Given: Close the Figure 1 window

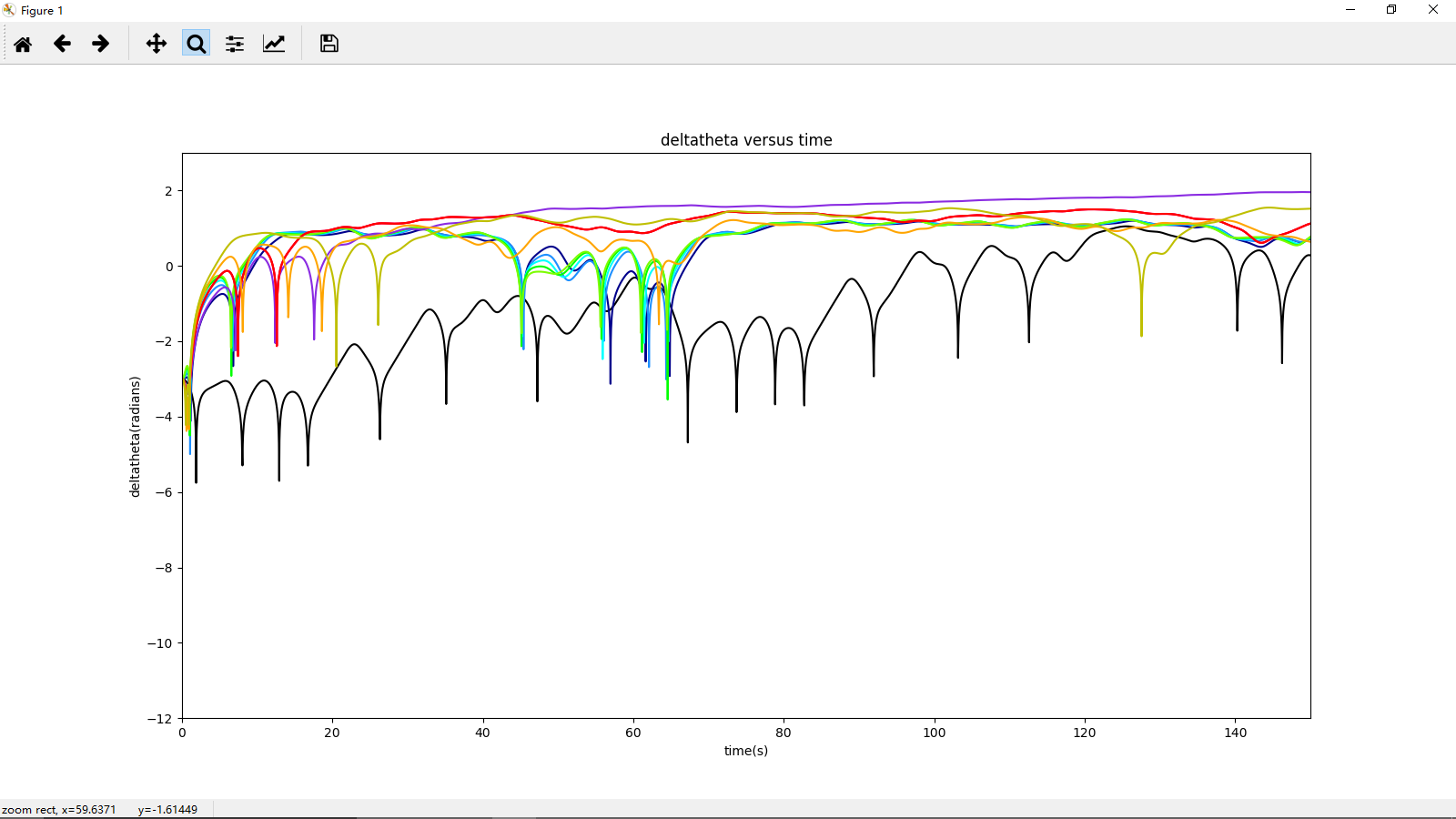Looking at the screenshot, I should 1433,10.
